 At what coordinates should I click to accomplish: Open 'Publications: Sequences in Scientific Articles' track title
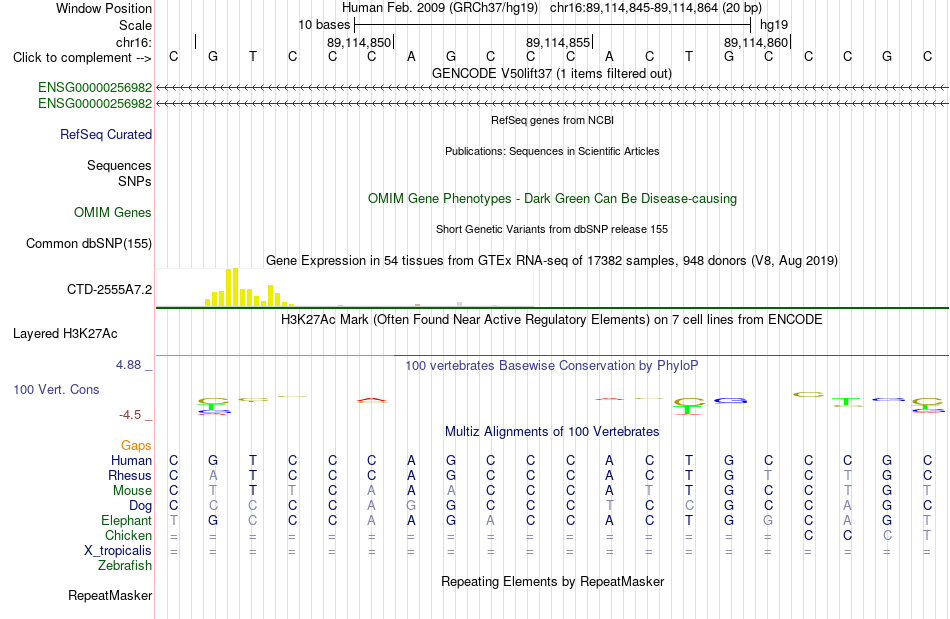coord(552,151)
